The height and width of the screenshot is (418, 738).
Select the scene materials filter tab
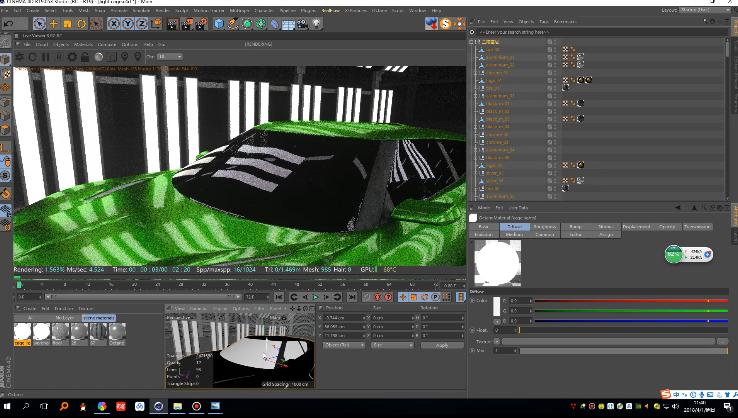(x=99, y=318)
